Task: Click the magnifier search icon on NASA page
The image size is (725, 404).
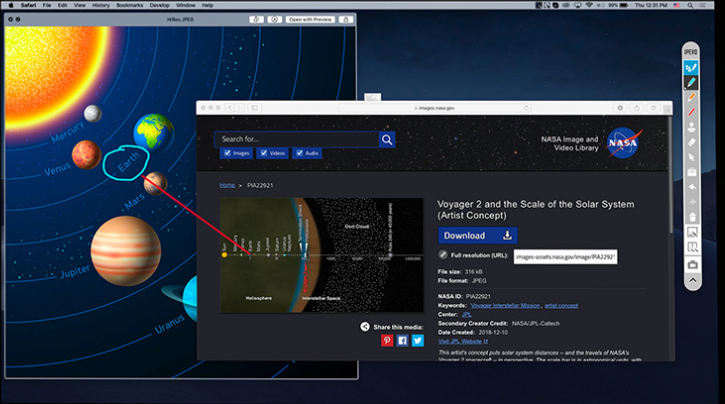Action: click(x=387, y=139)
